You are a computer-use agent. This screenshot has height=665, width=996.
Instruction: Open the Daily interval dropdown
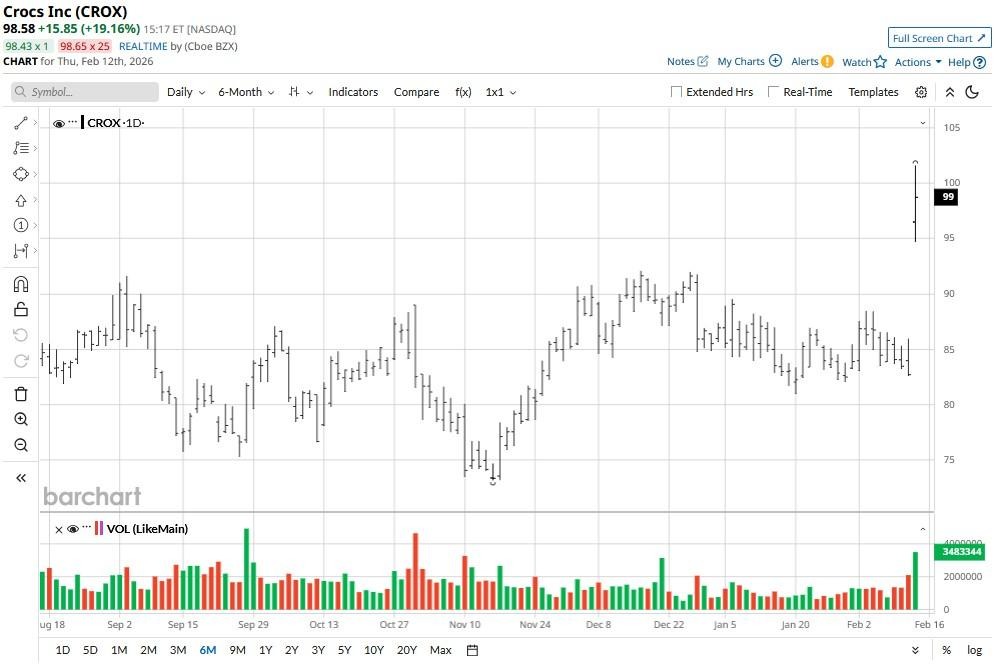[185, 92]
